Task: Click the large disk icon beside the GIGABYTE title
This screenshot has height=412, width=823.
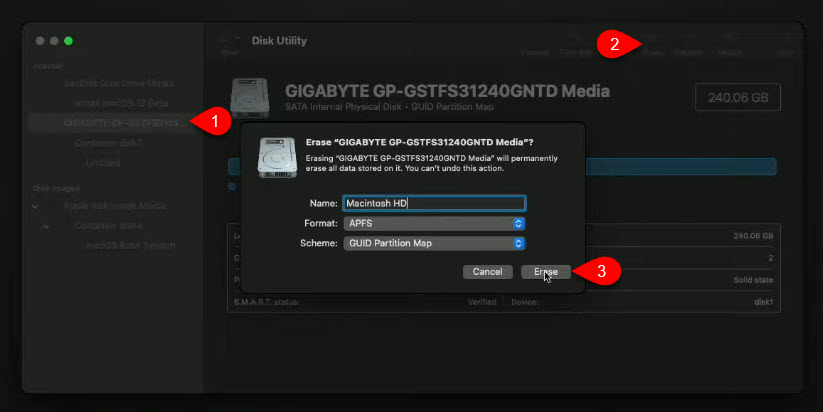Action: pyautogui.click(x=250, y=98)
